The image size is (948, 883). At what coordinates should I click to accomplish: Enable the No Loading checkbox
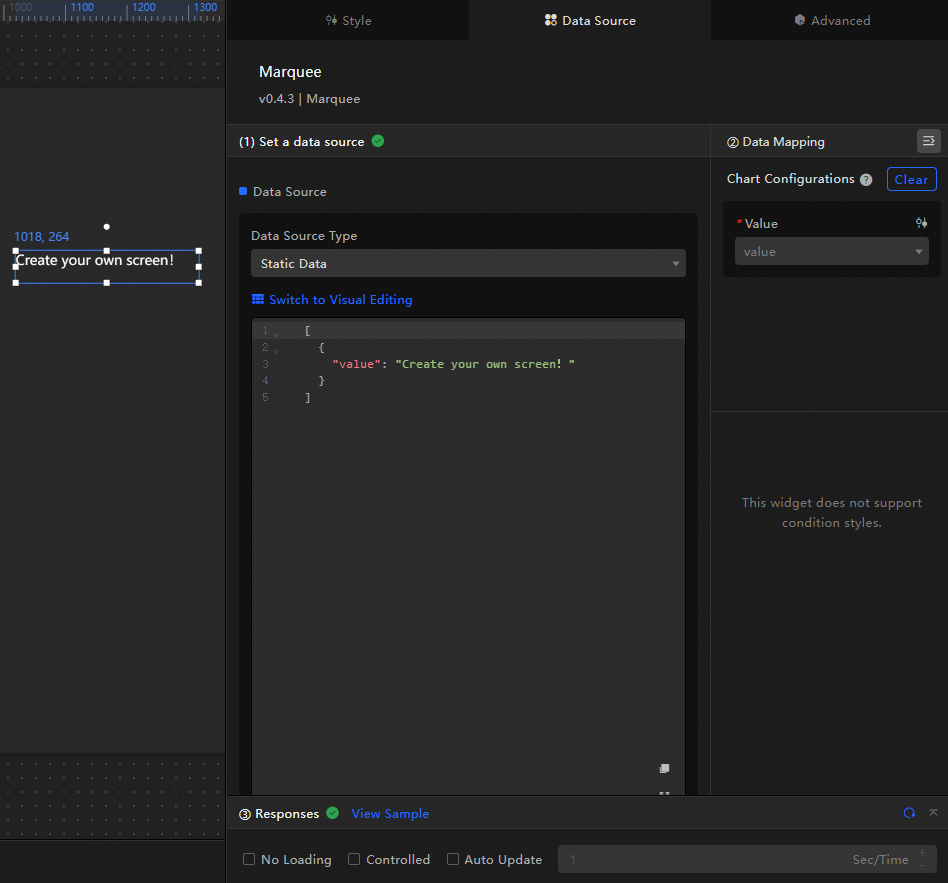(x=249, y=859)
